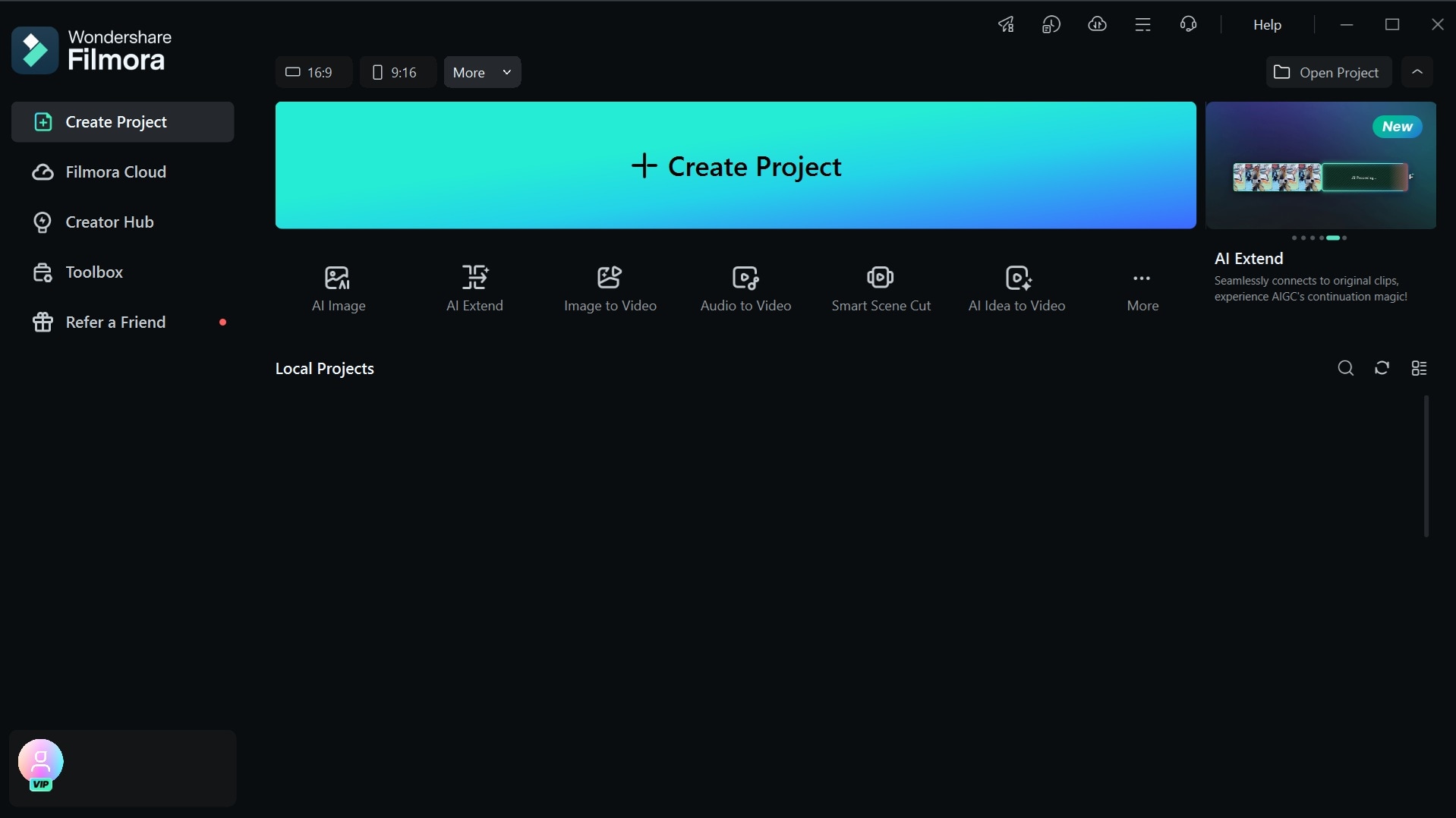1456x818 pixels.
Task: Open the Image to Video tool
Action: 610,289
